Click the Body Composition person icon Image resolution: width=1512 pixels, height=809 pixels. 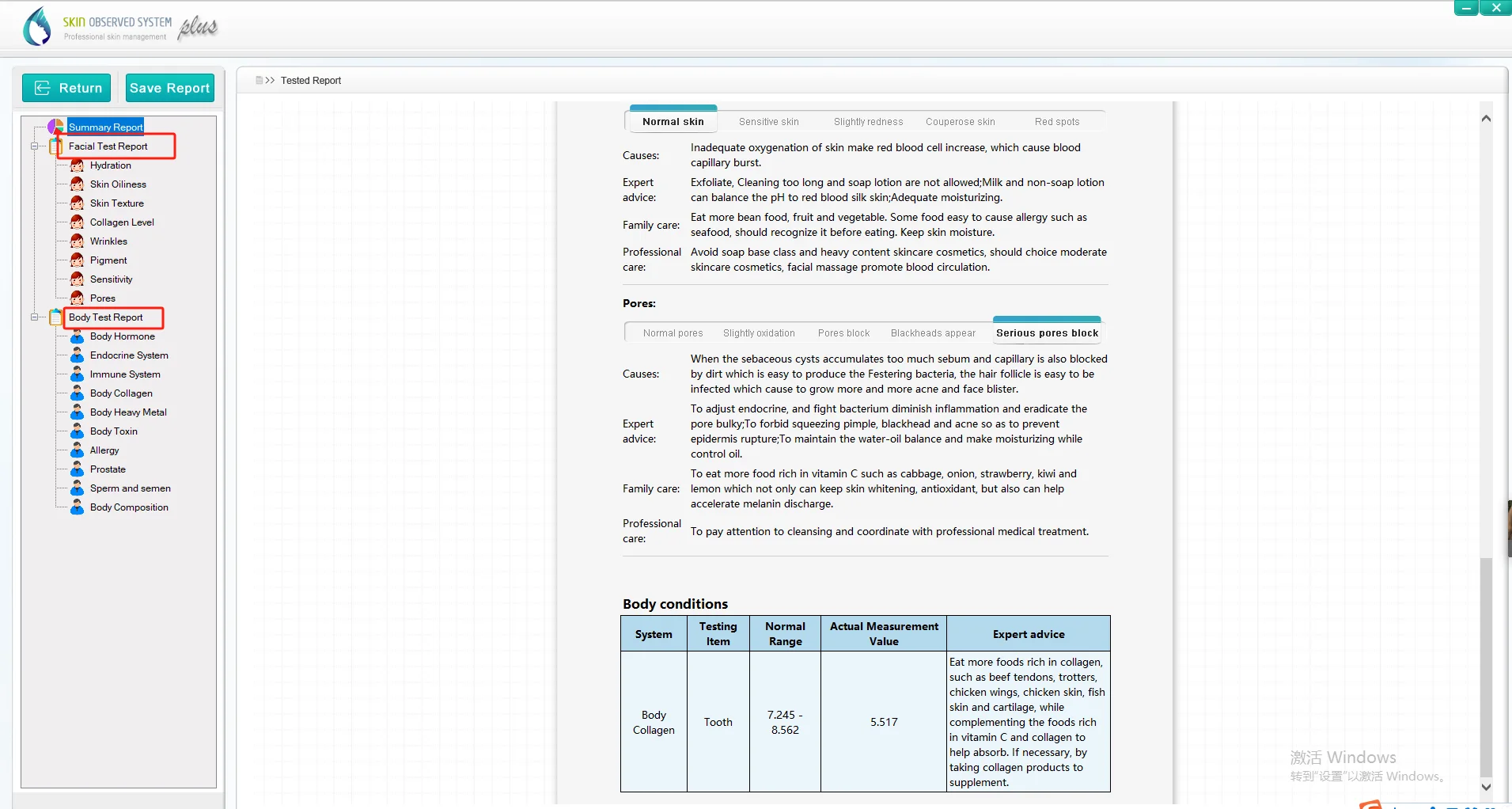[x=77, y=507]
